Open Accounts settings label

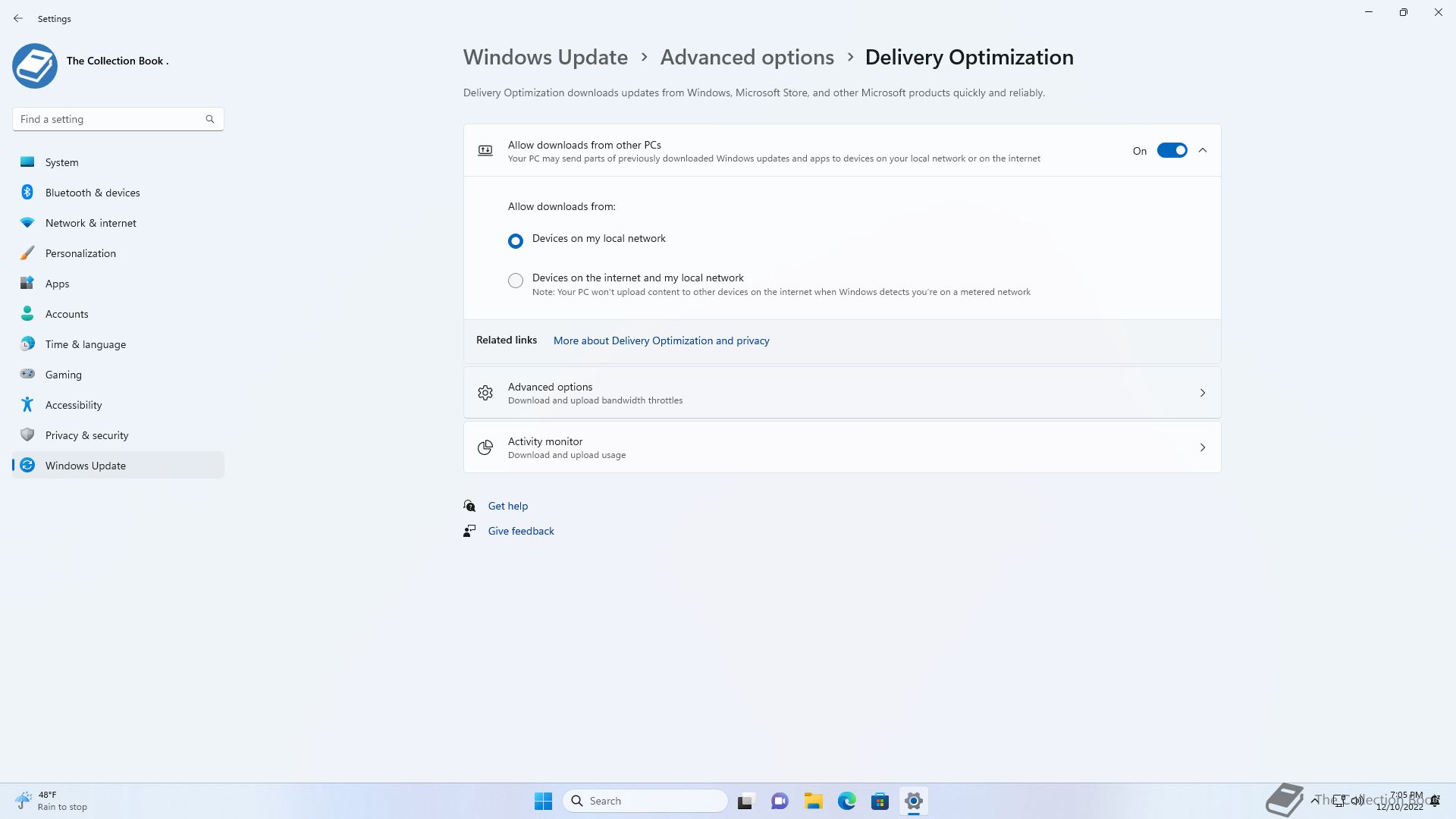coord(67,314)
